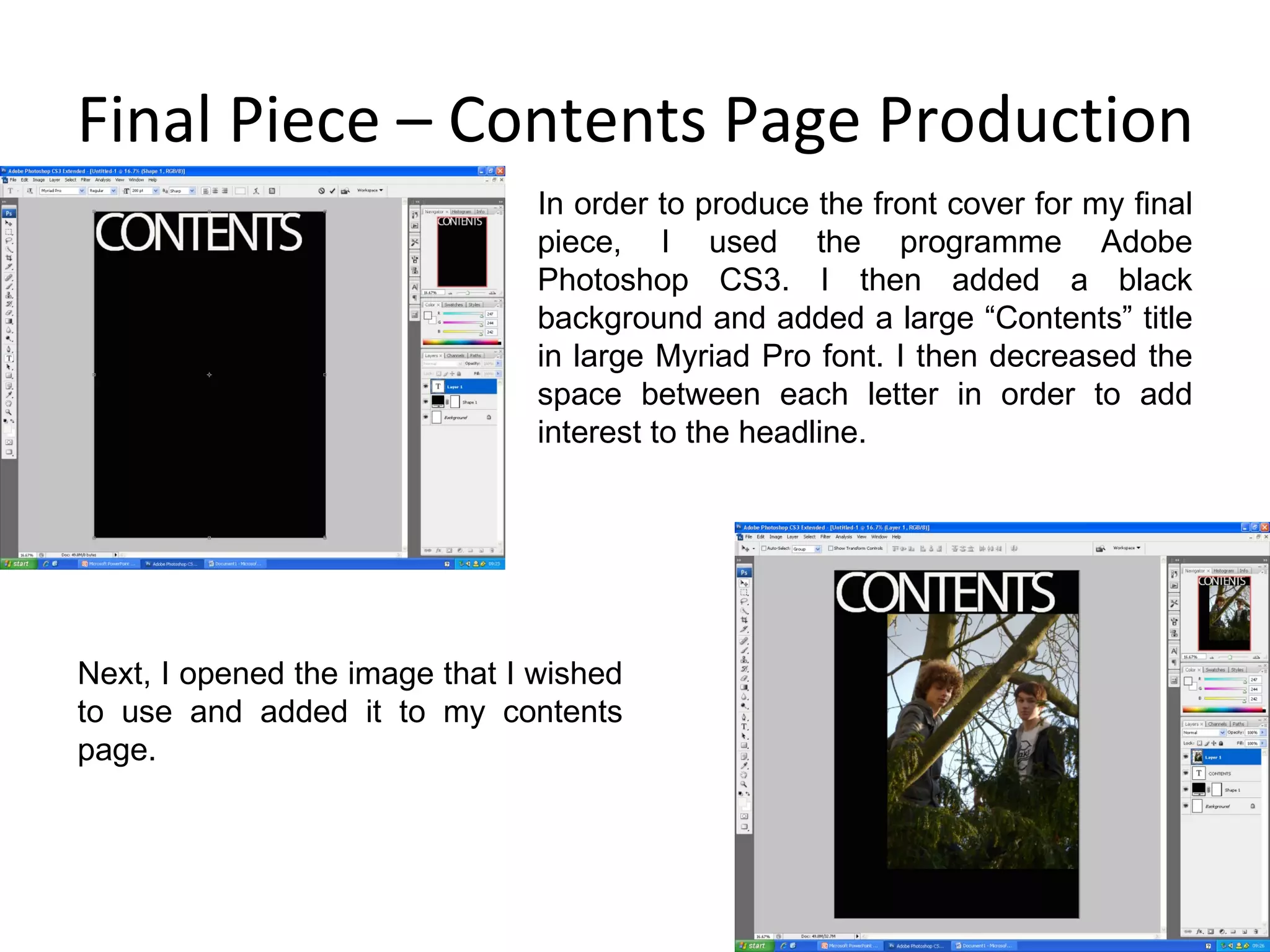Click the start button in the black-canvas screenshot taskbar
This screenshot has width=1270, height=952.
[17, 564]
